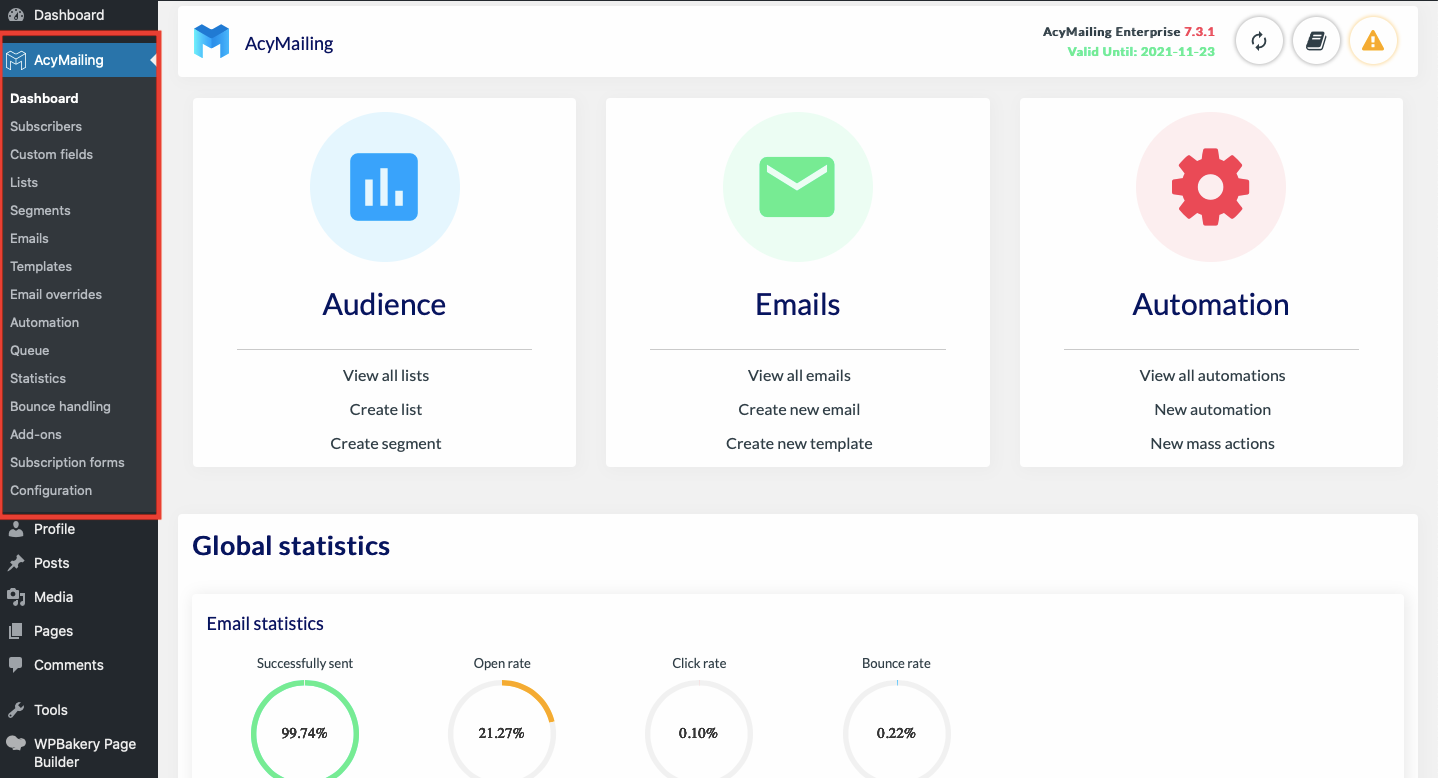The image size is (1438, 778).
Task: Click the AcyMailing sidebar envelope icon
Action: point(16,60)
